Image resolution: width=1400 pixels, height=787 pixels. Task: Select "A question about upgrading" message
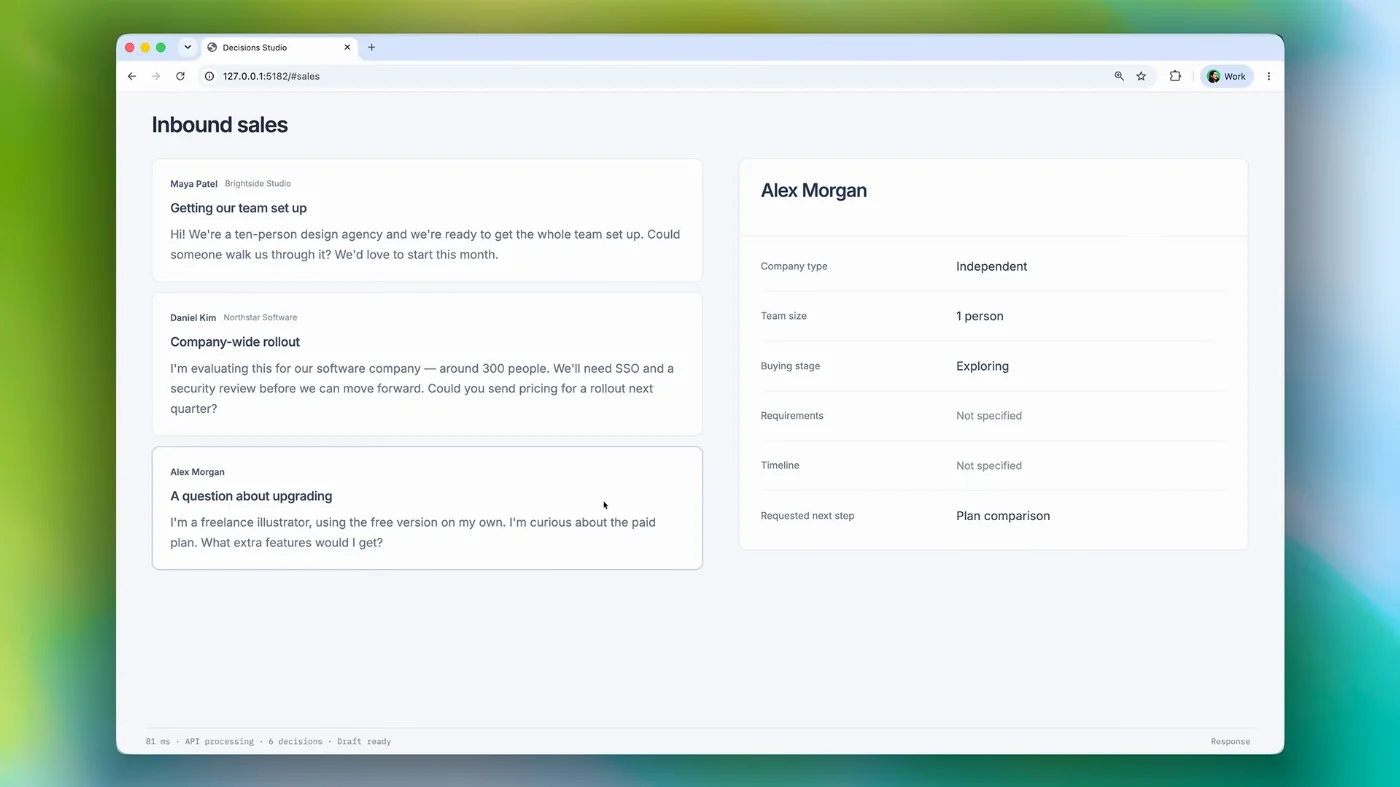[x=427, y=508]
